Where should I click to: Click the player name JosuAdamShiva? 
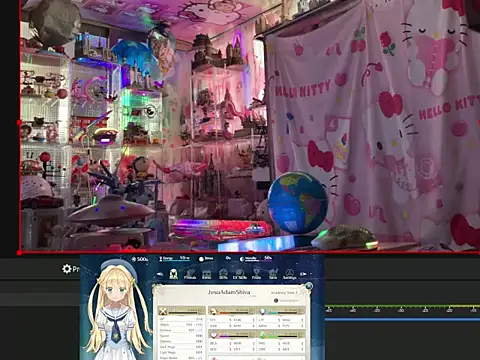pyautogui.click(x=229, y=292)
